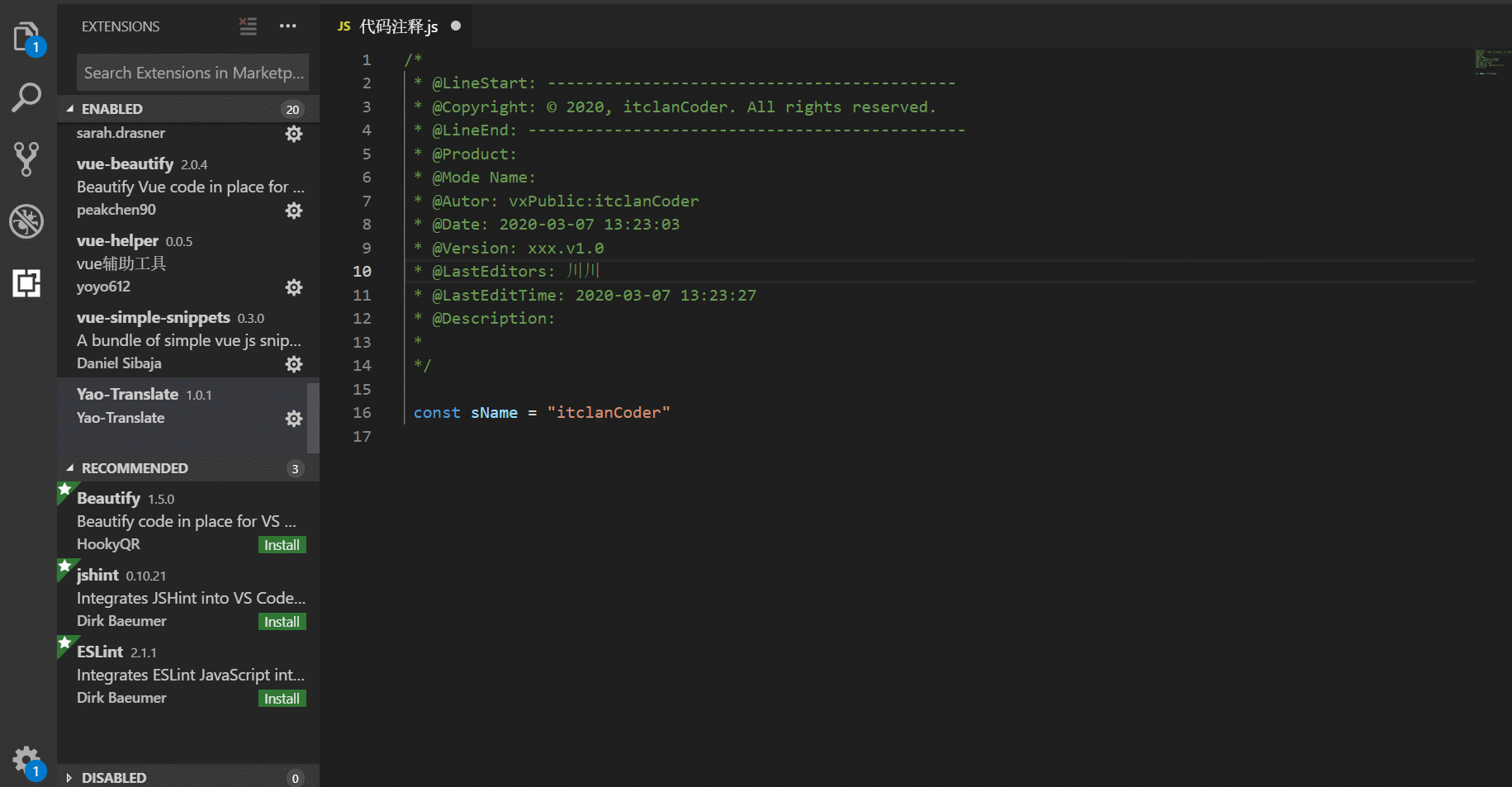
Task: Open manage gear for vue-simple-snippets extension
Action: coord(294,364)
